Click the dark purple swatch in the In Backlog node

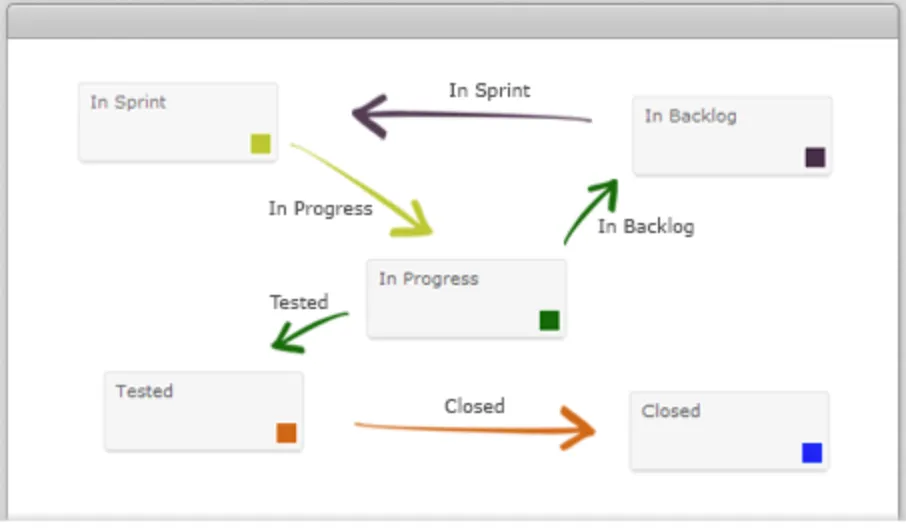pyautogui.click(x=815, y=157)
